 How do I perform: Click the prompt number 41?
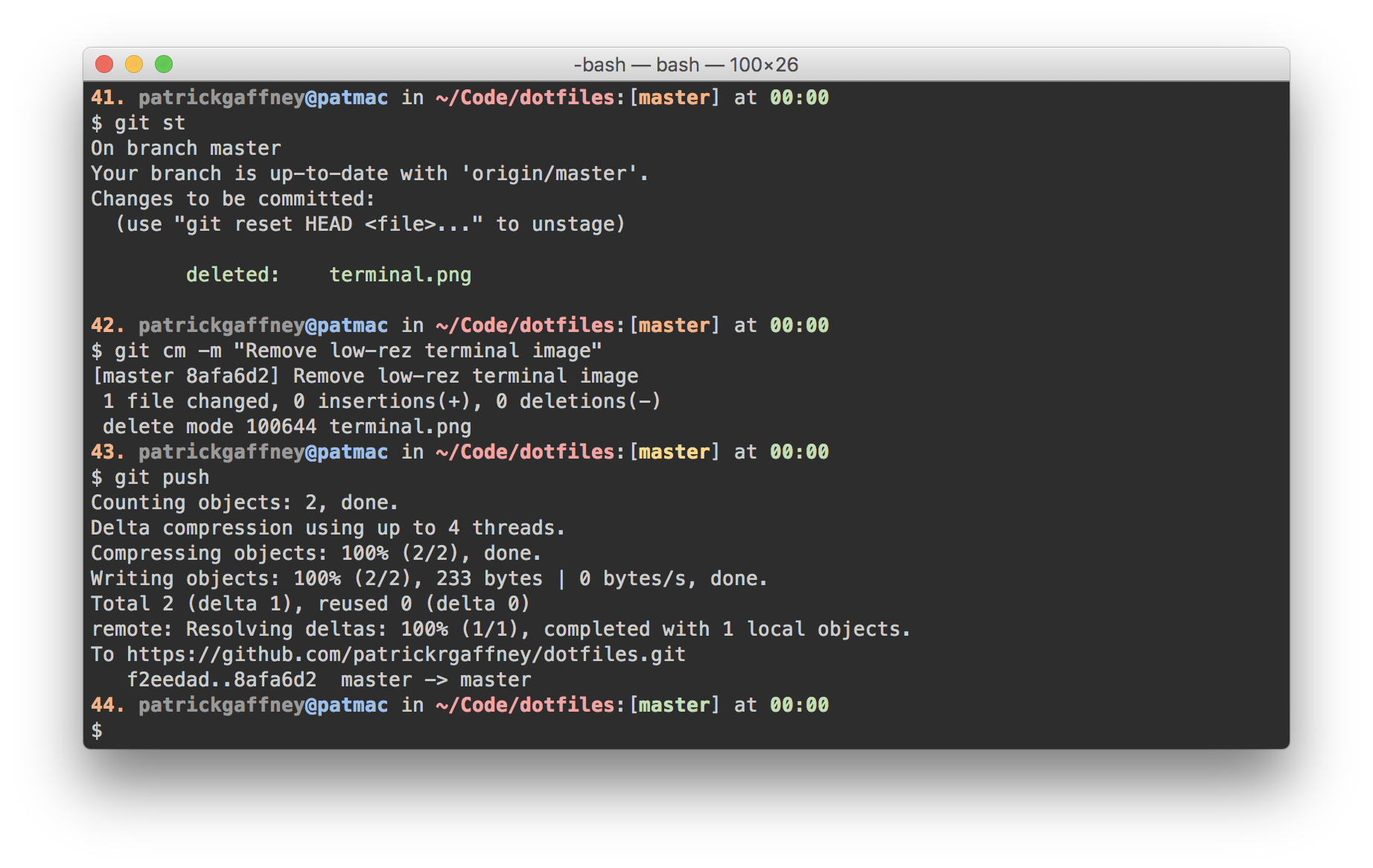(x=107, y=98)
